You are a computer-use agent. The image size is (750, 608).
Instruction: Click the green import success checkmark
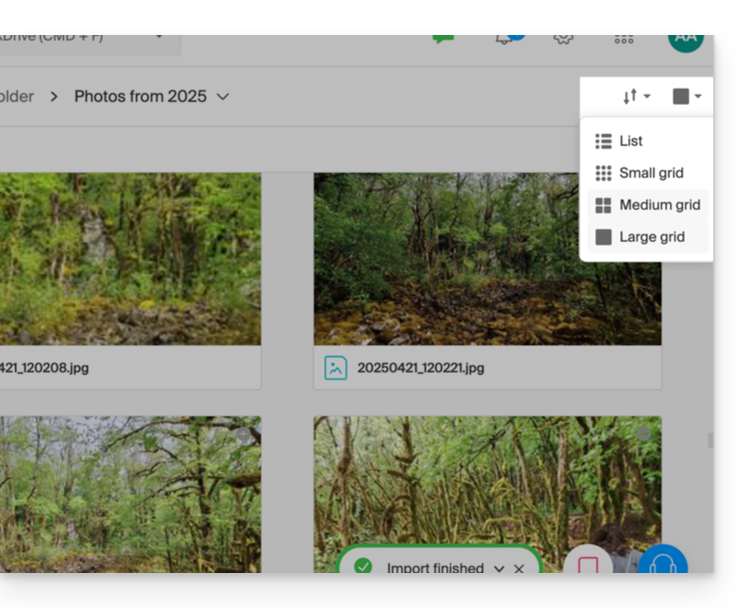click(363, 566)
